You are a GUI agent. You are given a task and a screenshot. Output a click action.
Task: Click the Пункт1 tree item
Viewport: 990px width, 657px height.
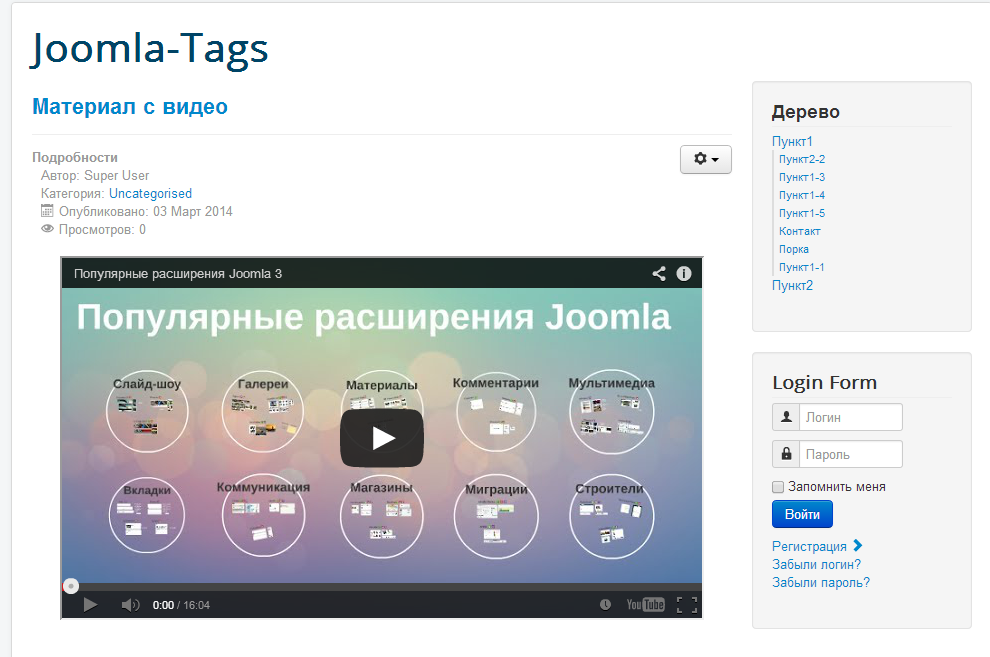point(792,141)
